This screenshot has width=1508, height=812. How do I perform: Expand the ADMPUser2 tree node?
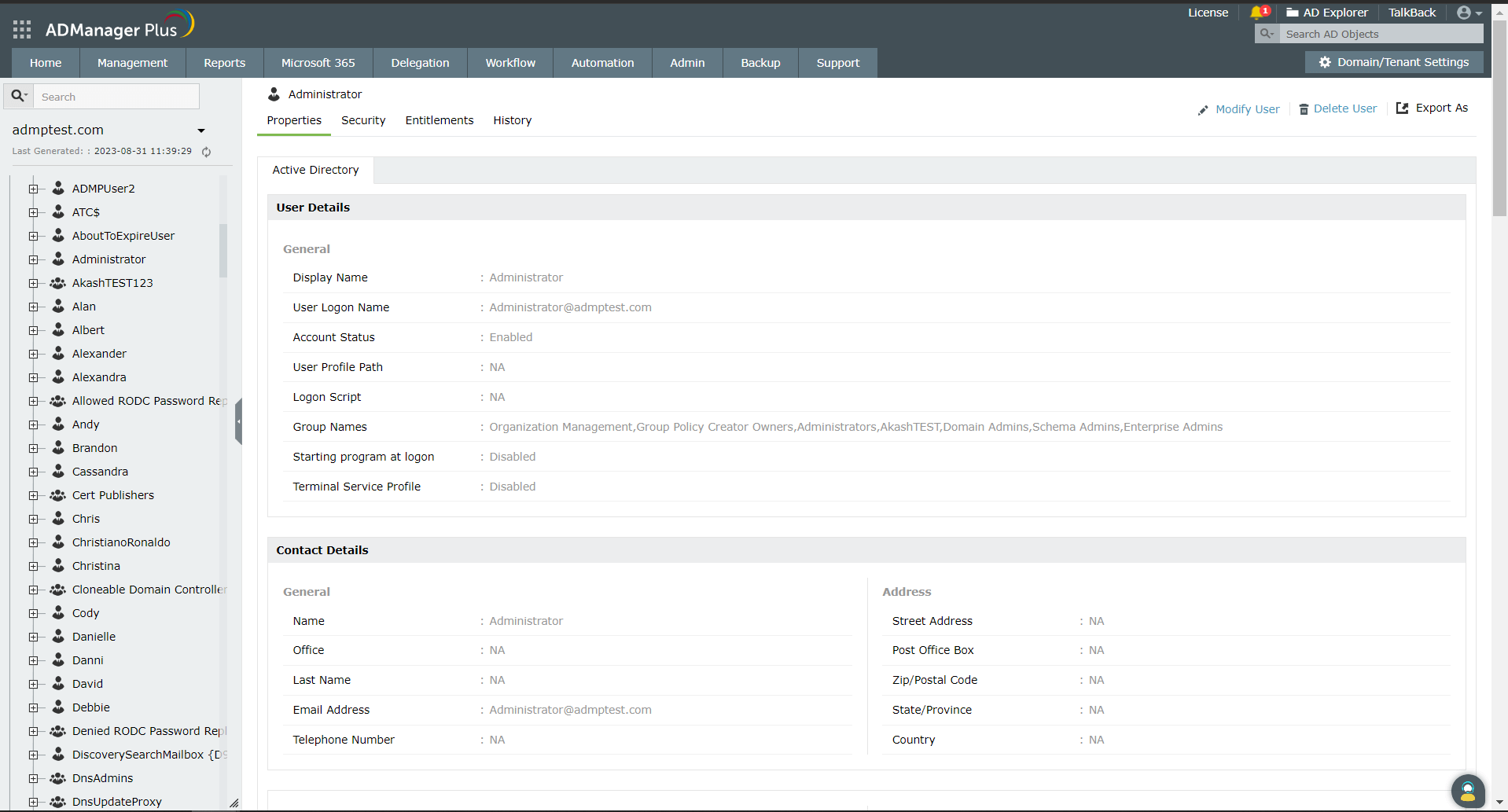[33, 189]
